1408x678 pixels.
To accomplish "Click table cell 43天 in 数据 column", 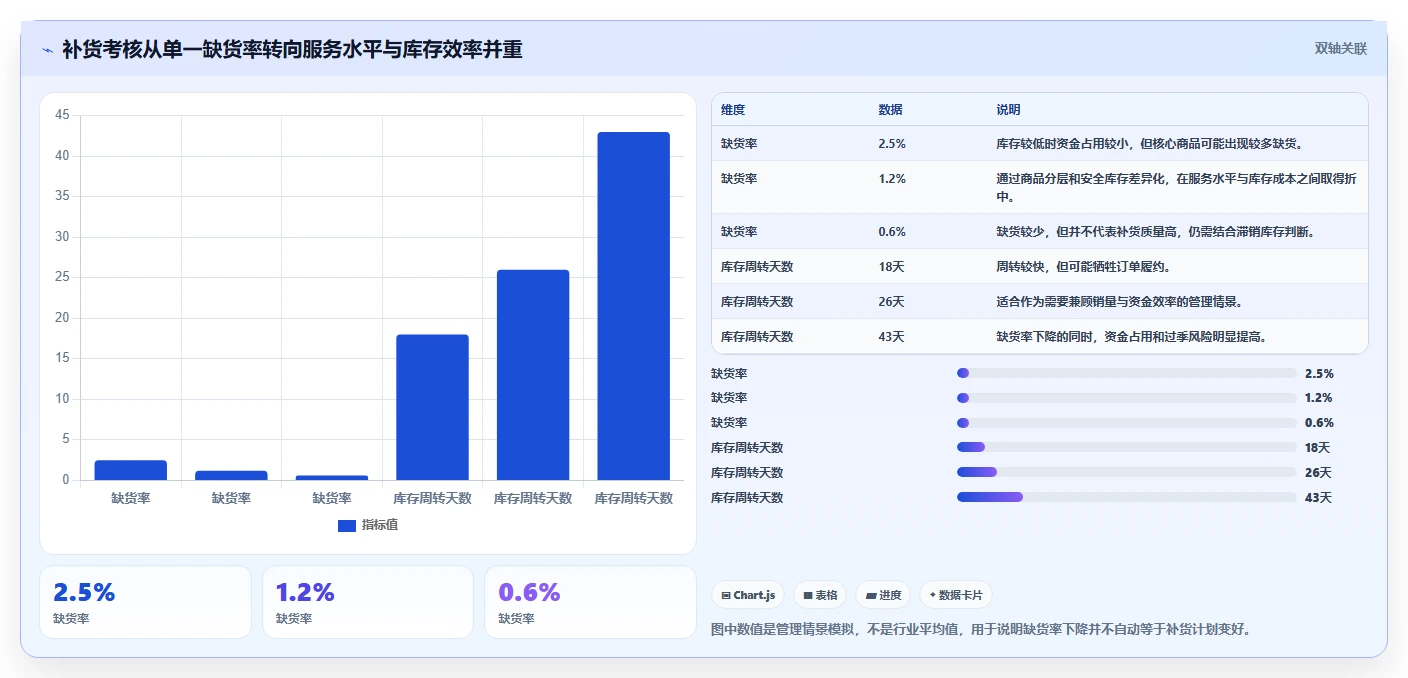I will coord(891,337).
